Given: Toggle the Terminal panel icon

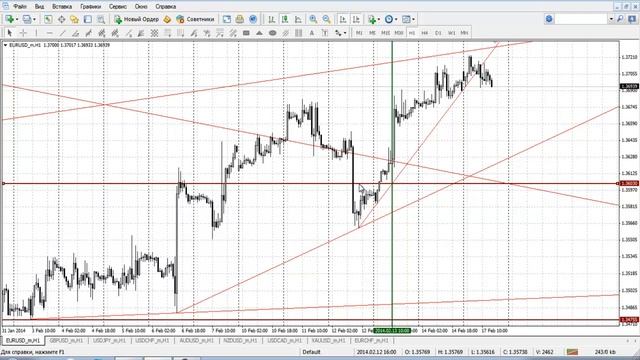Looking at the screenshot, I should 88,19.
